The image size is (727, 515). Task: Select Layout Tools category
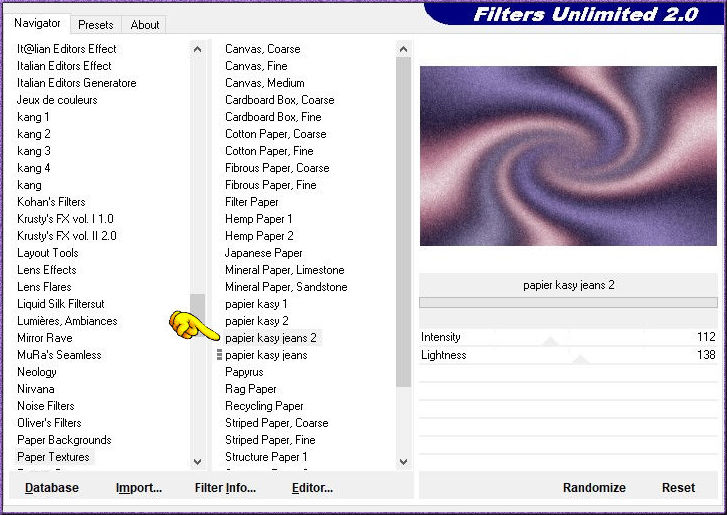47,253
